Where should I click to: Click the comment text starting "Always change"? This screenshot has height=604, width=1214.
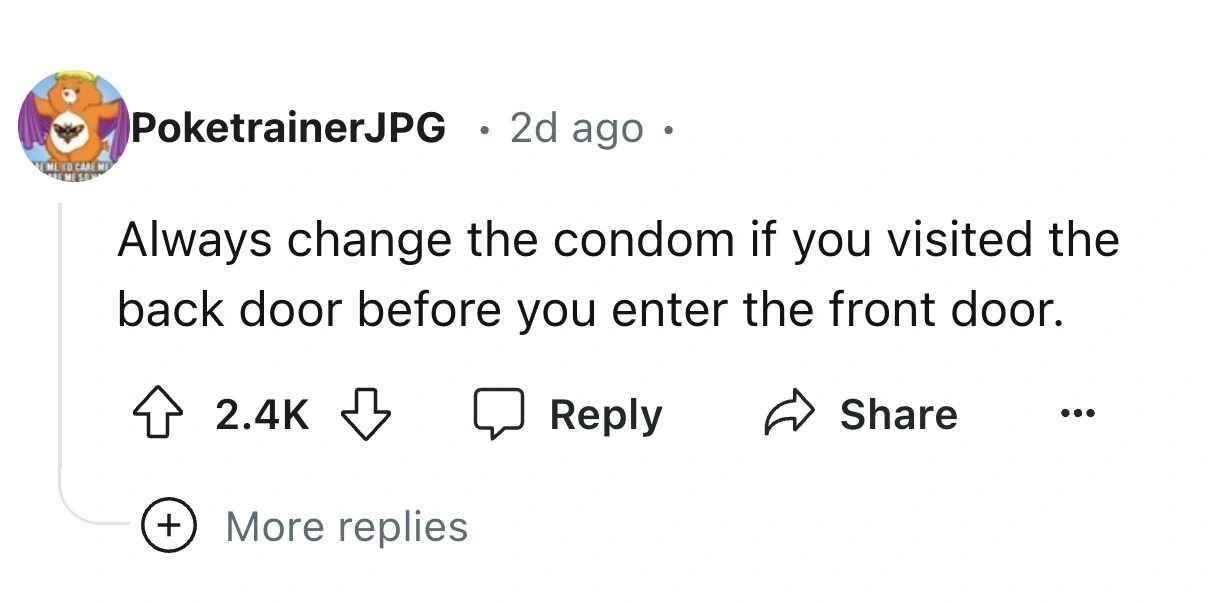click(x=617, y=241)
